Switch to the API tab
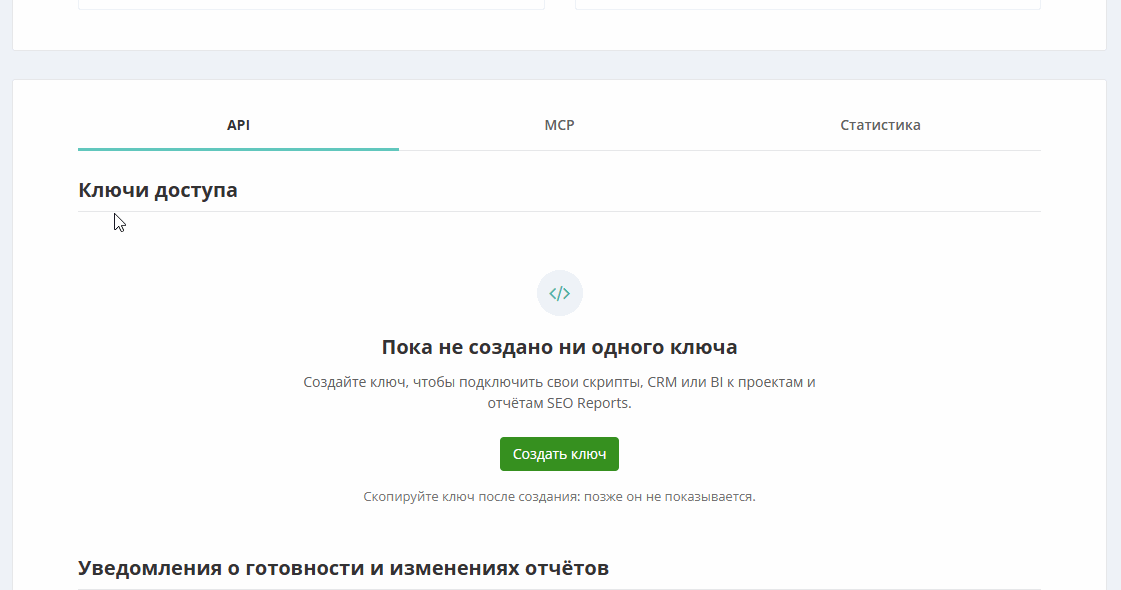Viewport: 1121px width, 590px height. (238, 125)
